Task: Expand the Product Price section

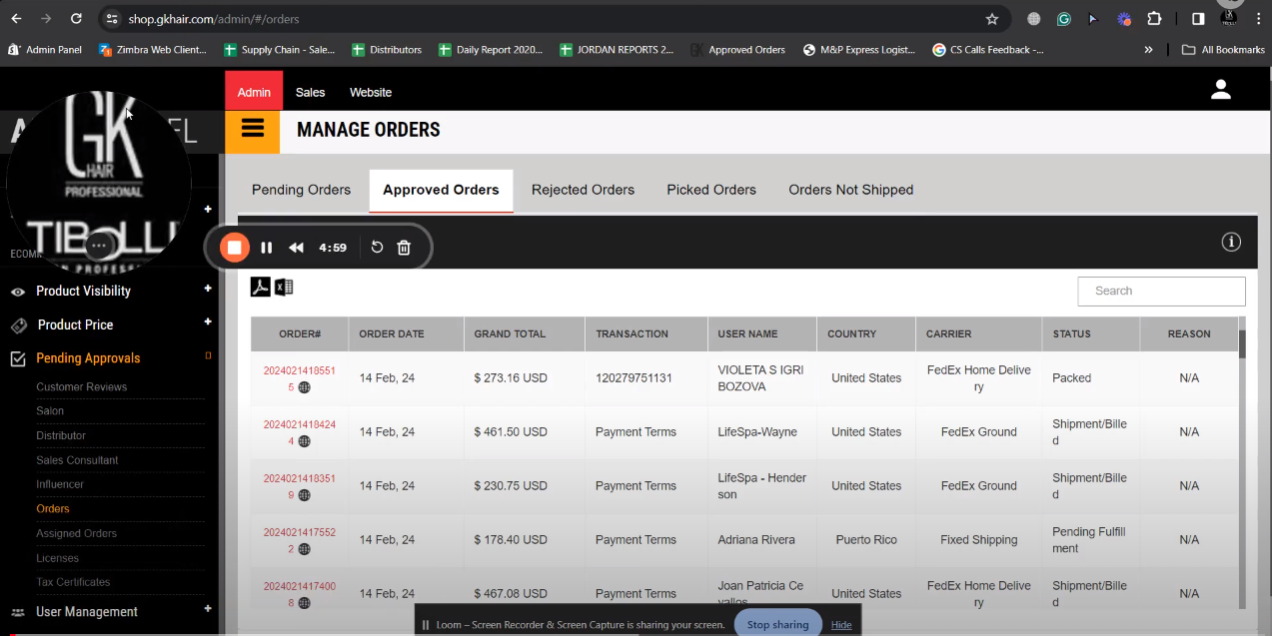Action: coord(208,322)
